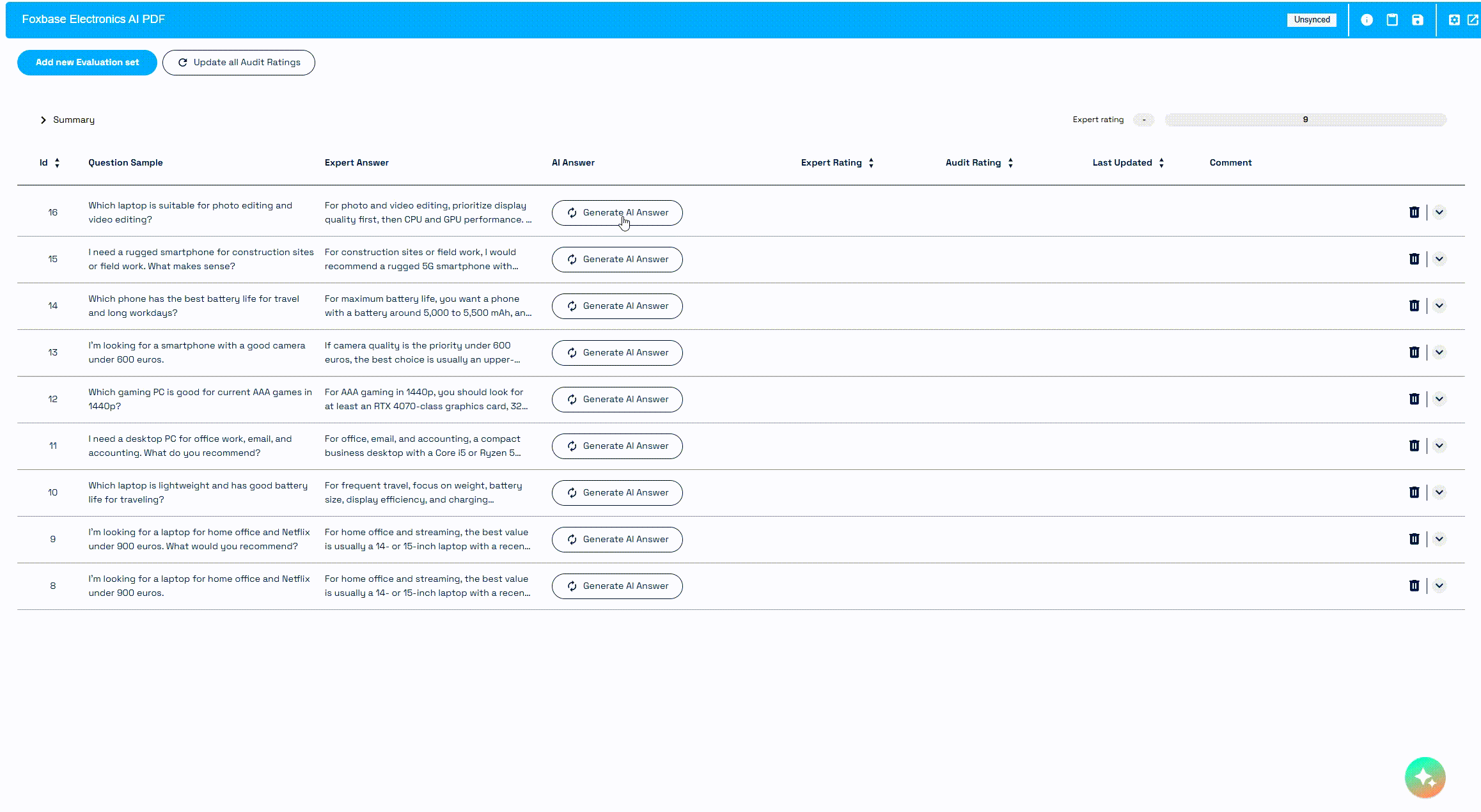Viewport: 1481px width, 812px height.
Task: Sort by Expert Rating using its arrows
Action: (x=871, y=163)
